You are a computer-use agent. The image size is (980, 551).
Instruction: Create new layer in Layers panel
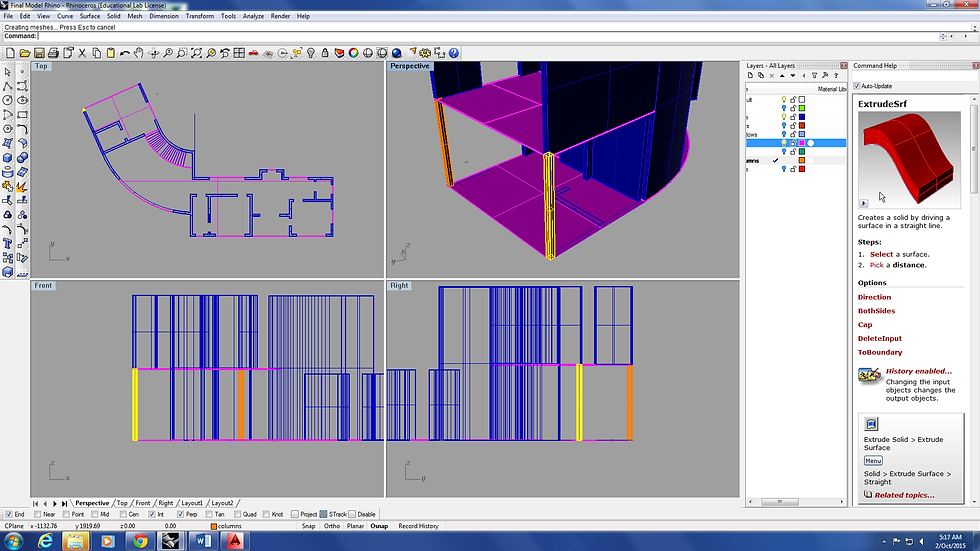pos(751,76)
